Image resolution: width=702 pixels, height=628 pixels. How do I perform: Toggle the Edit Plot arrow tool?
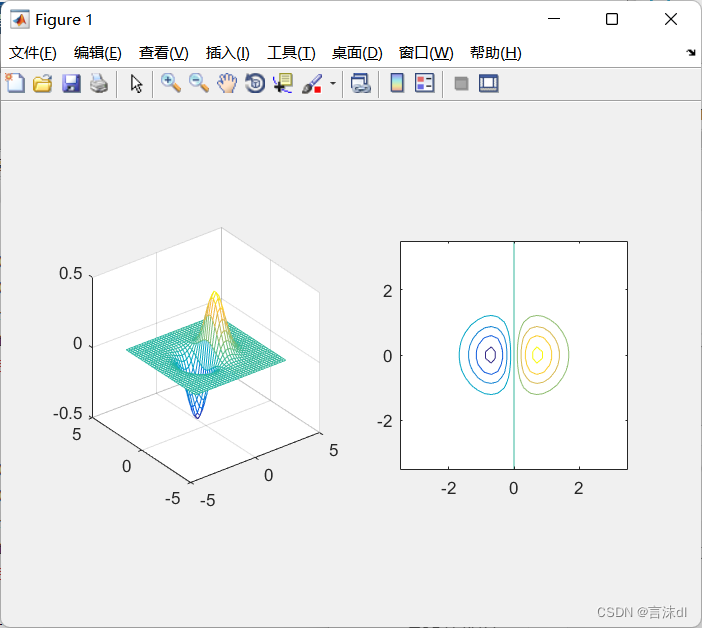[x=137, y=84]
